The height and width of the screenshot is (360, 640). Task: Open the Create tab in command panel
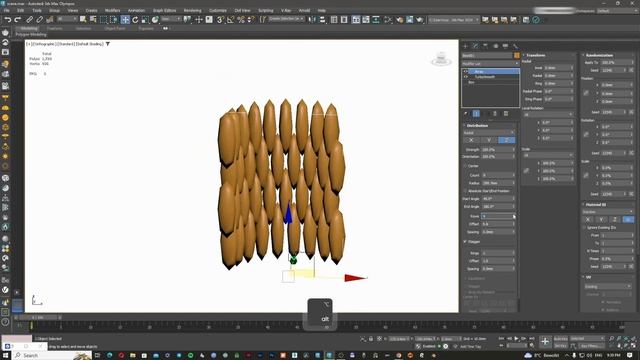pos(465,46)
